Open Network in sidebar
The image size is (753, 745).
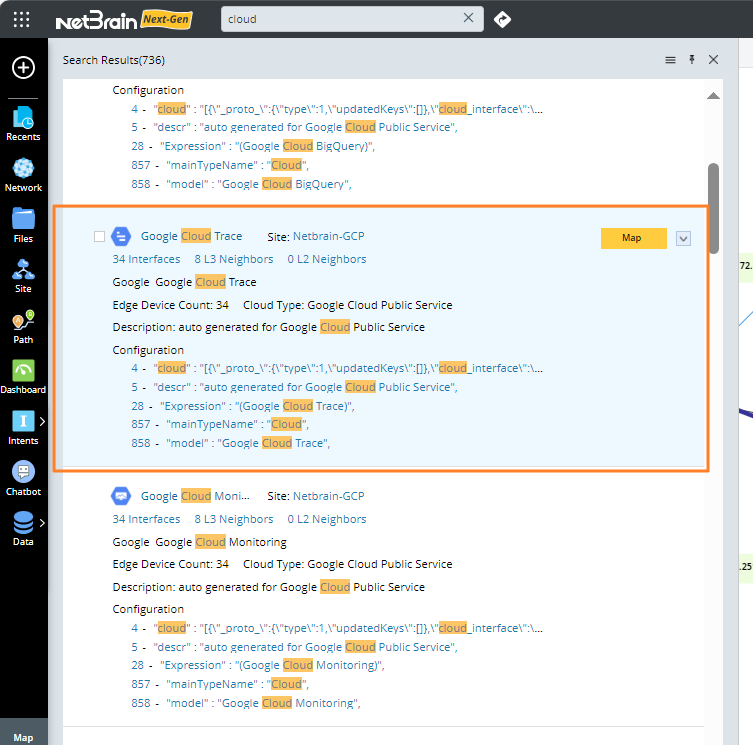[23, 175]
